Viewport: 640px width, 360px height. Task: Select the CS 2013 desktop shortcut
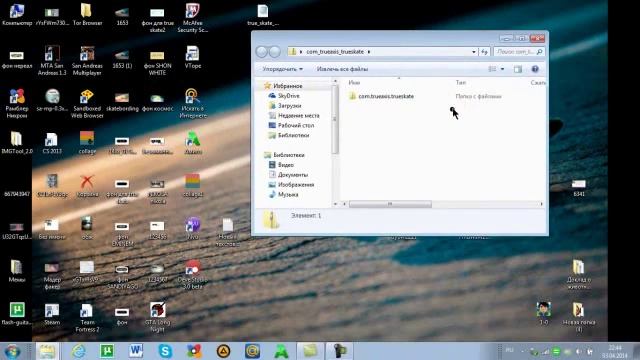click(52, 142)
